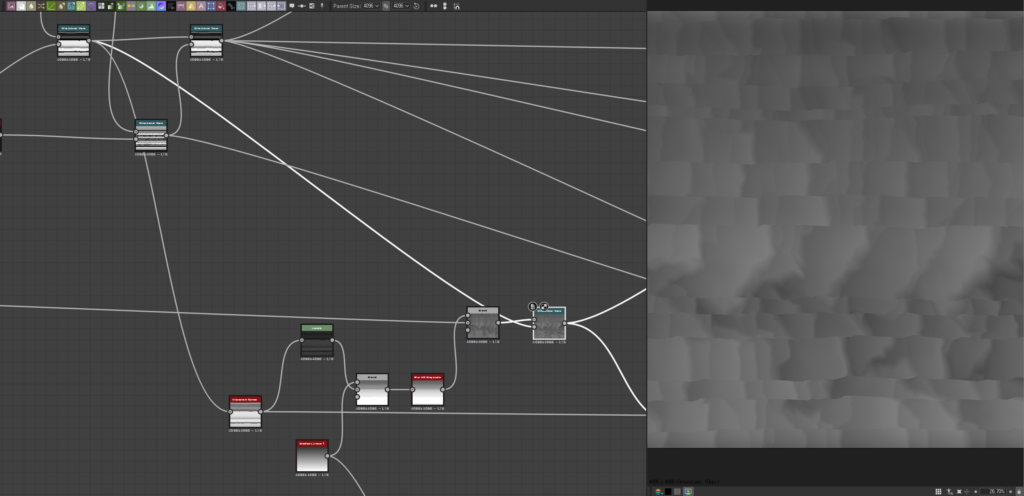The image size is (1024, 496).
Task: Add a Channels Shuffle node from the toolbar
Action: [40, 6]
